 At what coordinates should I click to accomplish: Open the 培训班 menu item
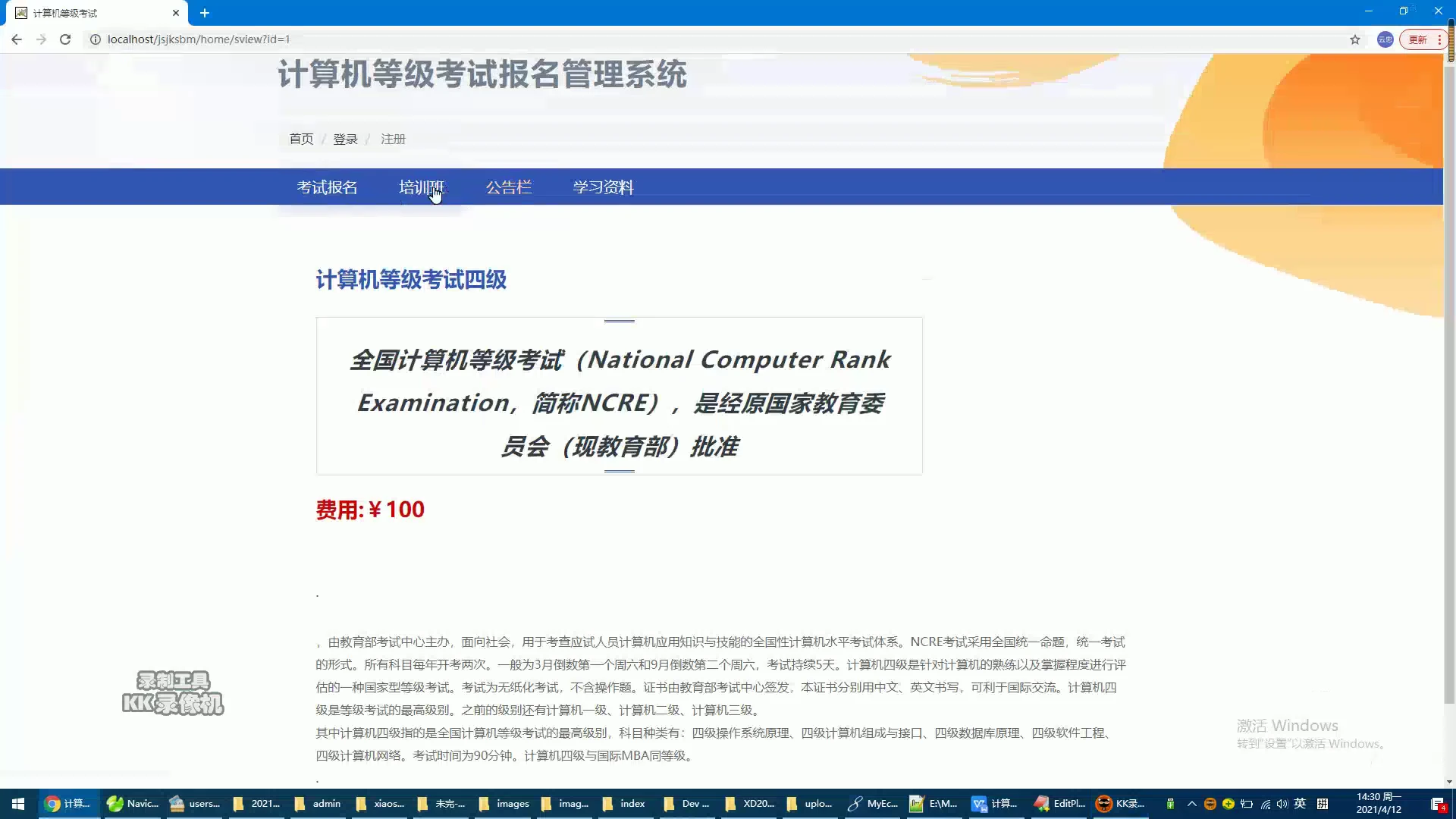pos(422,187)
